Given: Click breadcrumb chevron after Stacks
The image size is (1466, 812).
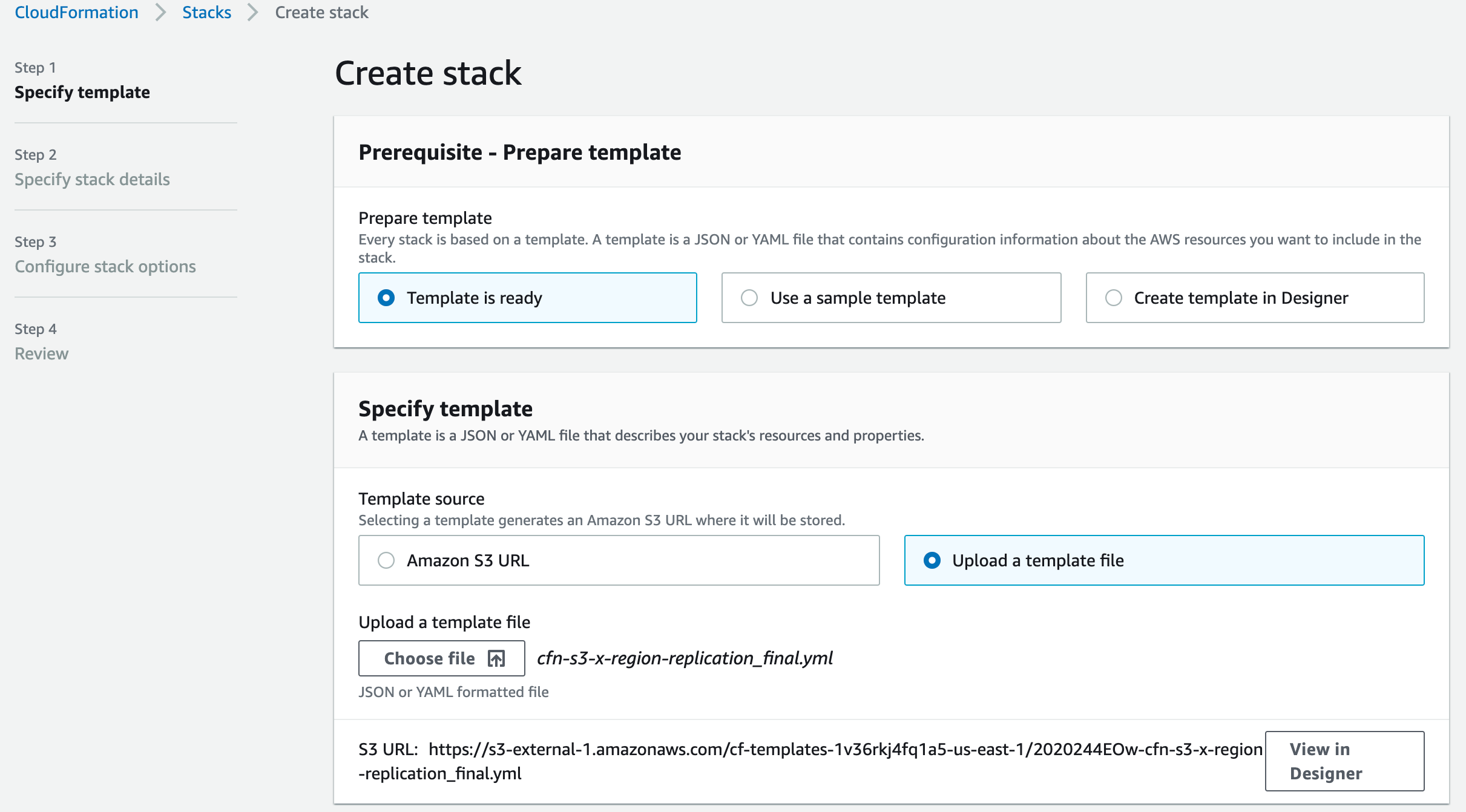Looking at the screenshot, I should [x=253, y=12].
